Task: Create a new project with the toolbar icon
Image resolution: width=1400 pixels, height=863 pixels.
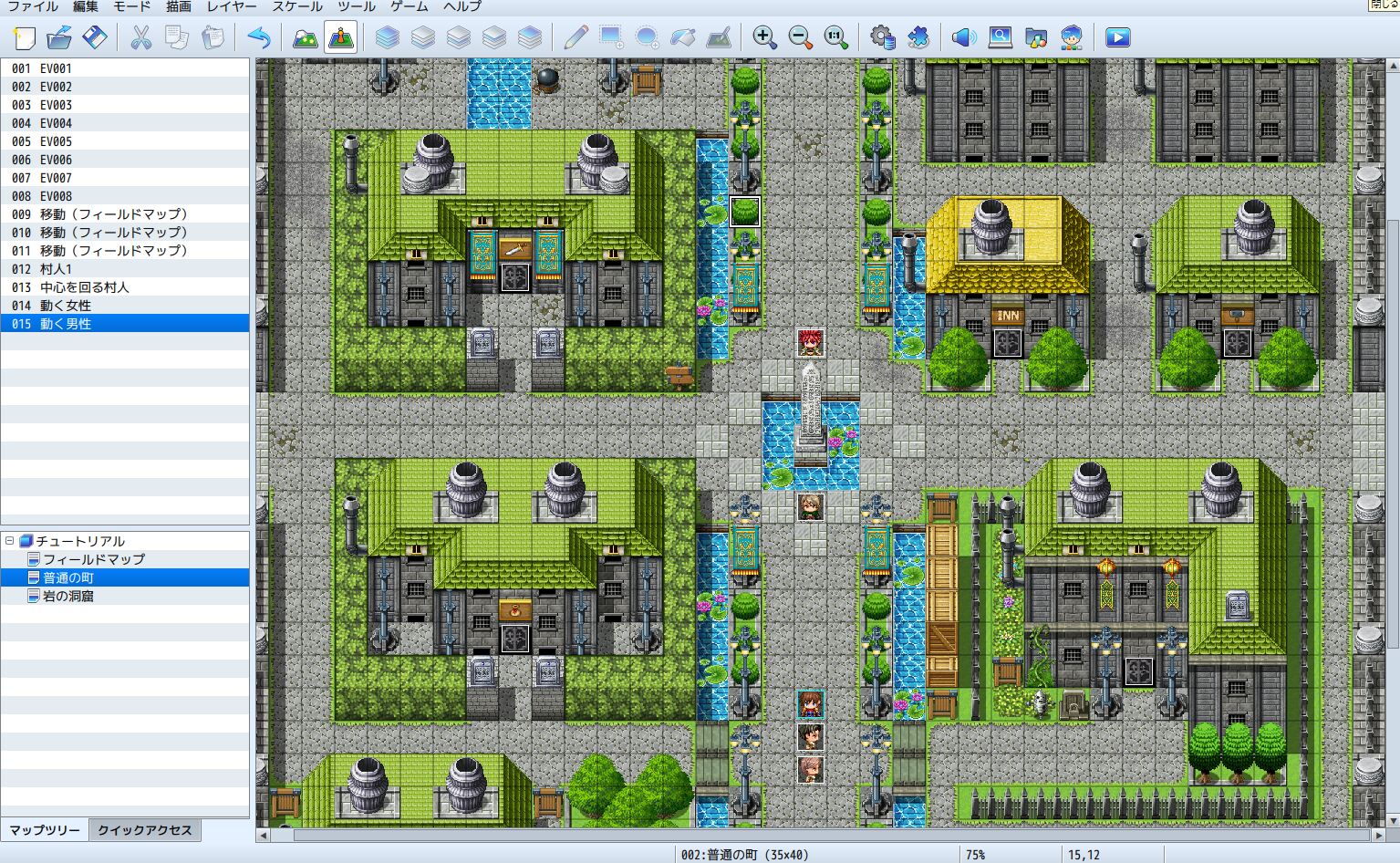Action: 24,37
